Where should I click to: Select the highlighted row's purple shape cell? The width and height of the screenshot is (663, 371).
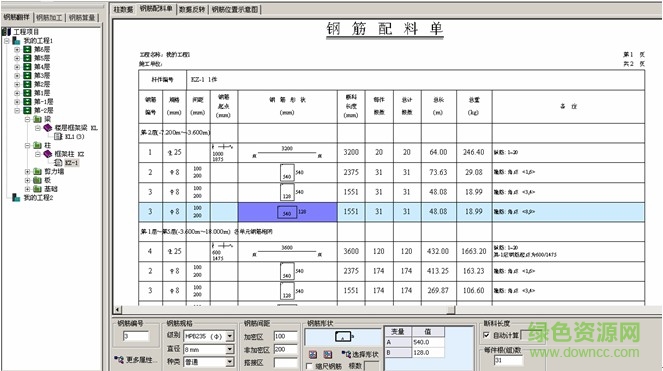(x=288, y=212)
